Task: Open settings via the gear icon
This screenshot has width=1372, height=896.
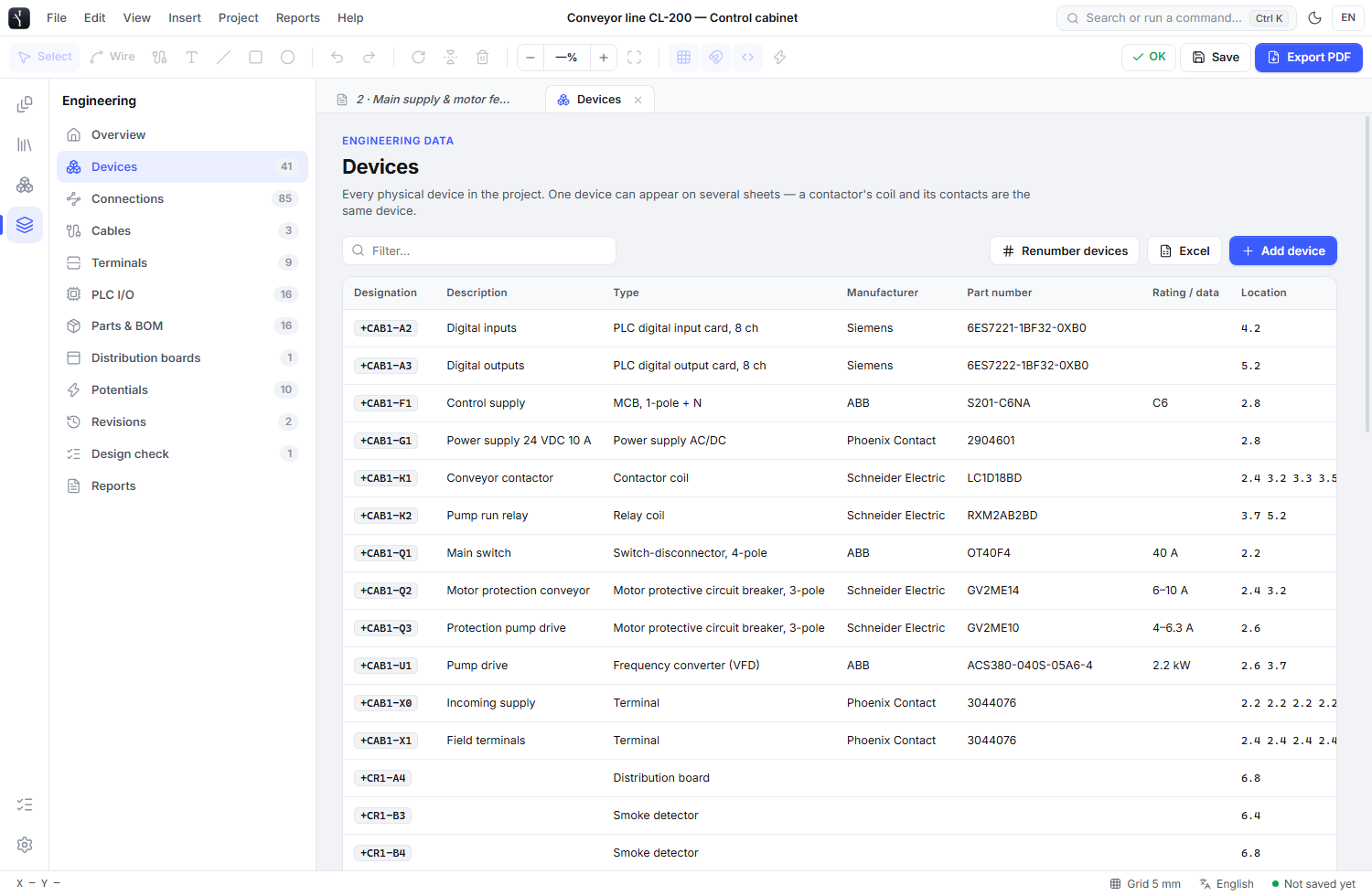Action: 25,845
